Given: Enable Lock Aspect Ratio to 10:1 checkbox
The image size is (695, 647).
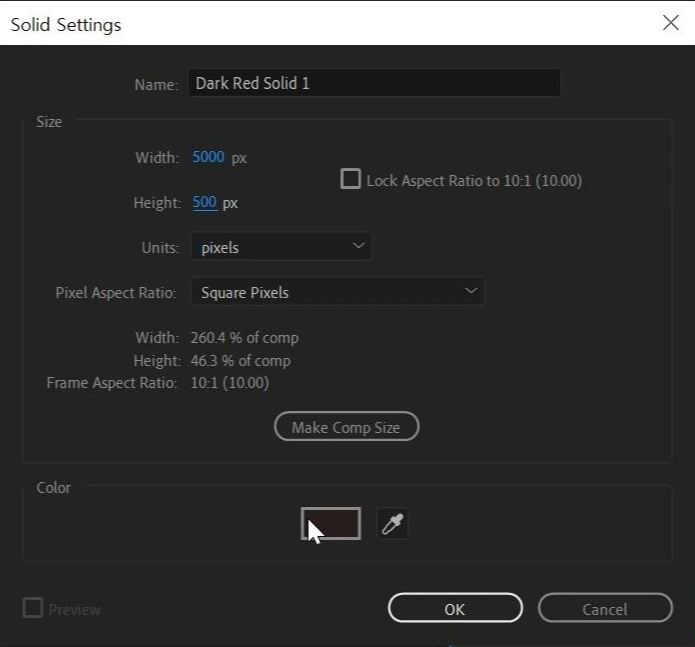Looking at the screenshot, I should coord(350,179).
